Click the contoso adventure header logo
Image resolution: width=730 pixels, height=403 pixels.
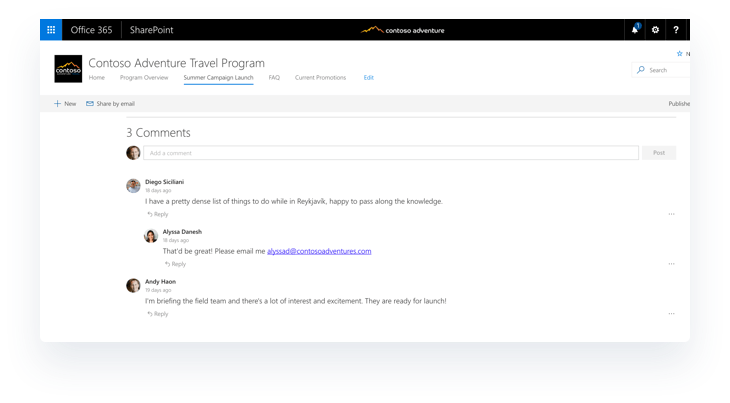tap(403, 30)
